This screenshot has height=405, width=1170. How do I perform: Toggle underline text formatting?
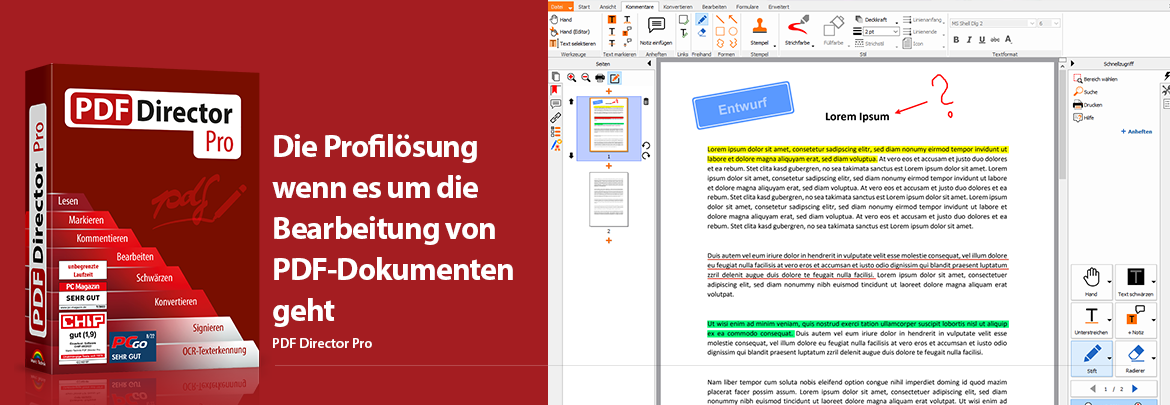[x=981, y=40]
